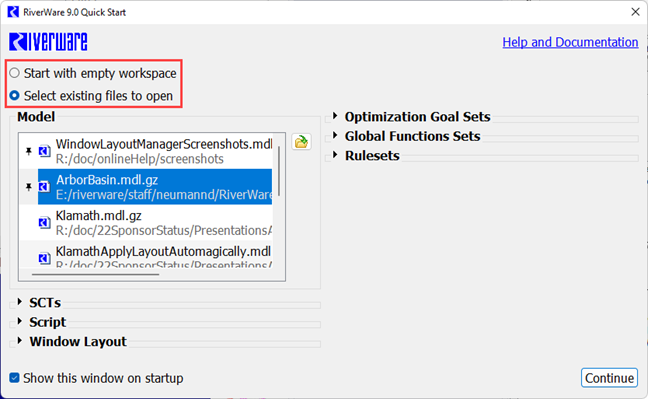Expand the Rulesets section

coord(335,155)
